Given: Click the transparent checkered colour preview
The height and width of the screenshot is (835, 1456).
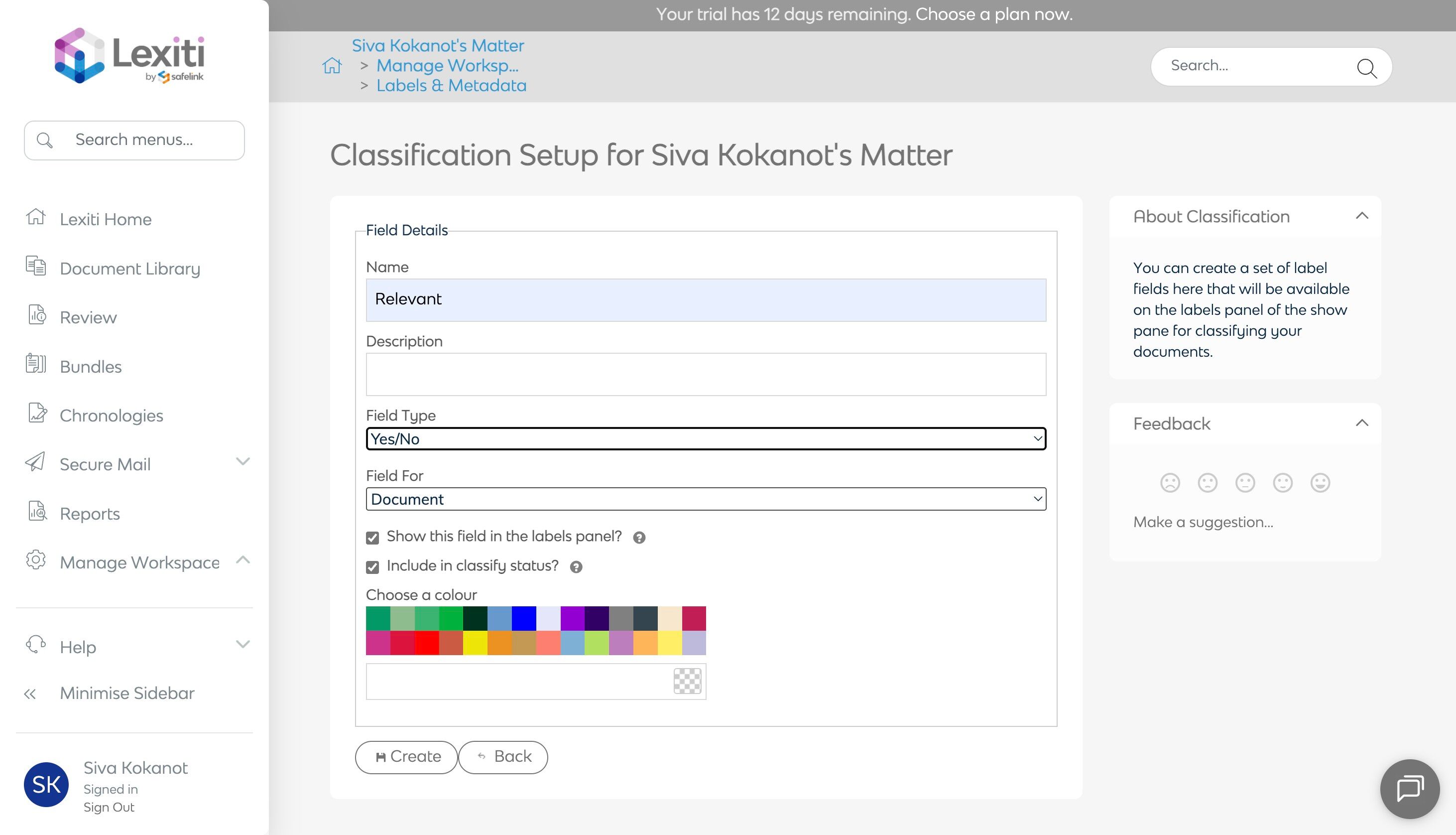Looking at the screenshot, I should (687, 682).
